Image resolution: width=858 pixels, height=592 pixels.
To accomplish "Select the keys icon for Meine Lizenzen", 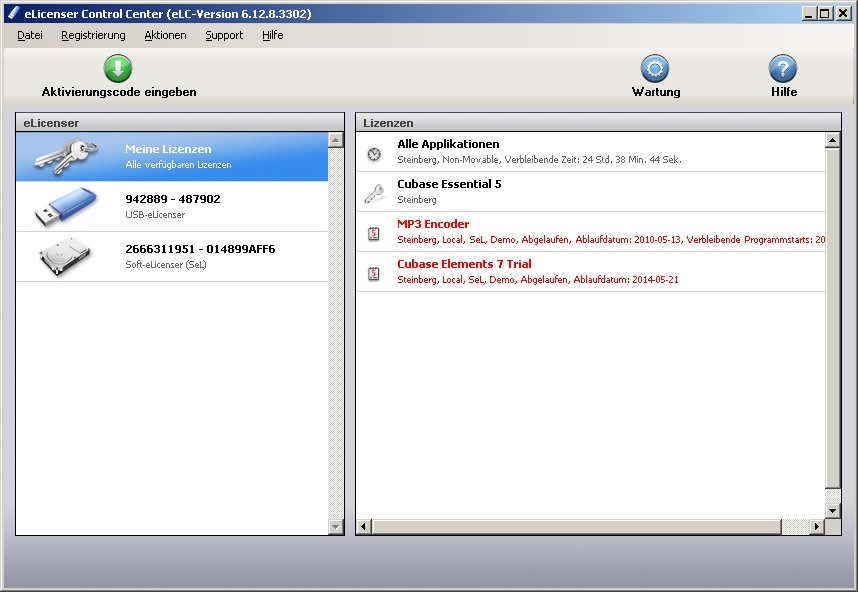I will tap(66, 156).
